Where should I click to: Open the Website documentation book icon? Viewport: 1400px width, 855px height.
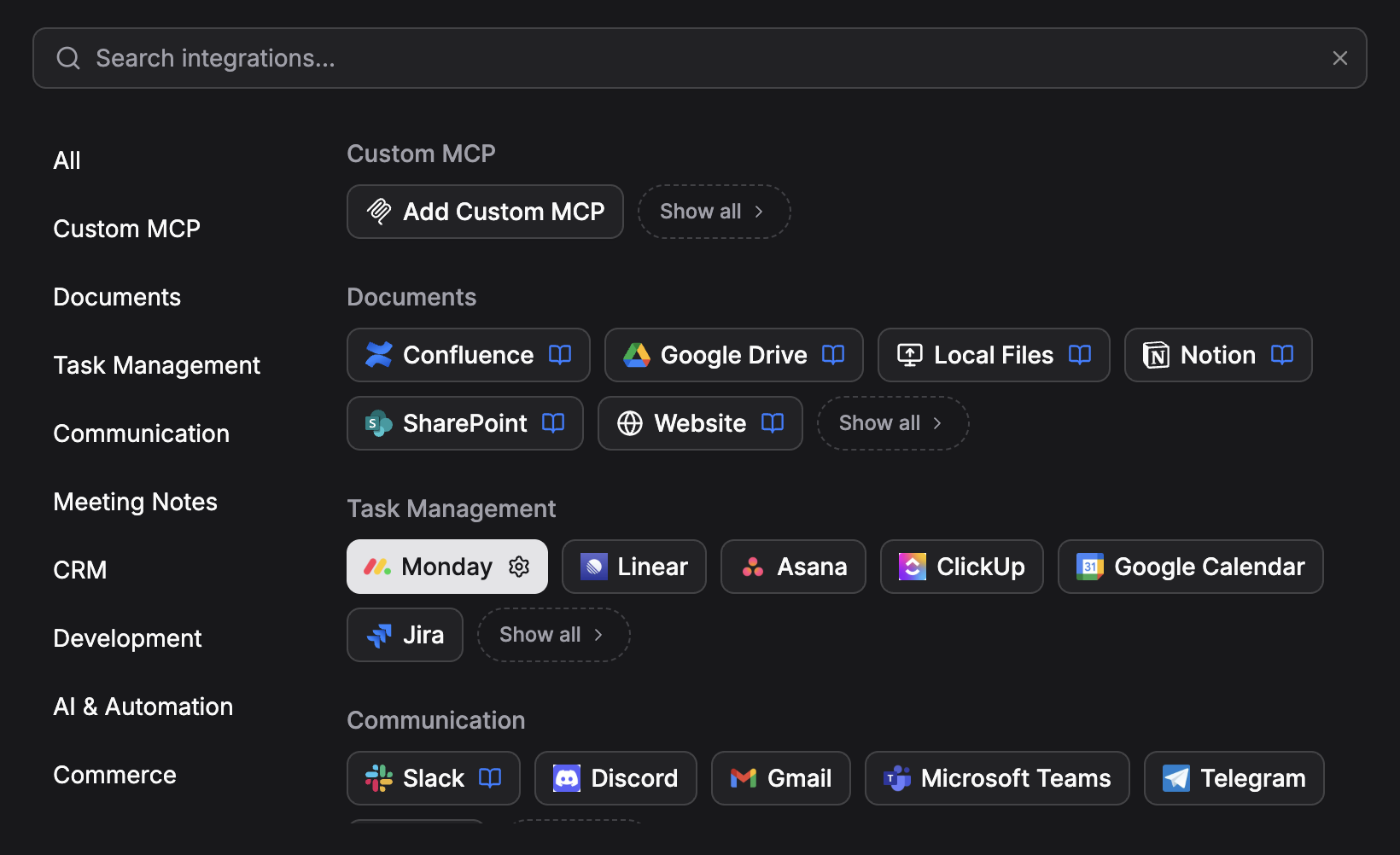[x=772, y=423]
